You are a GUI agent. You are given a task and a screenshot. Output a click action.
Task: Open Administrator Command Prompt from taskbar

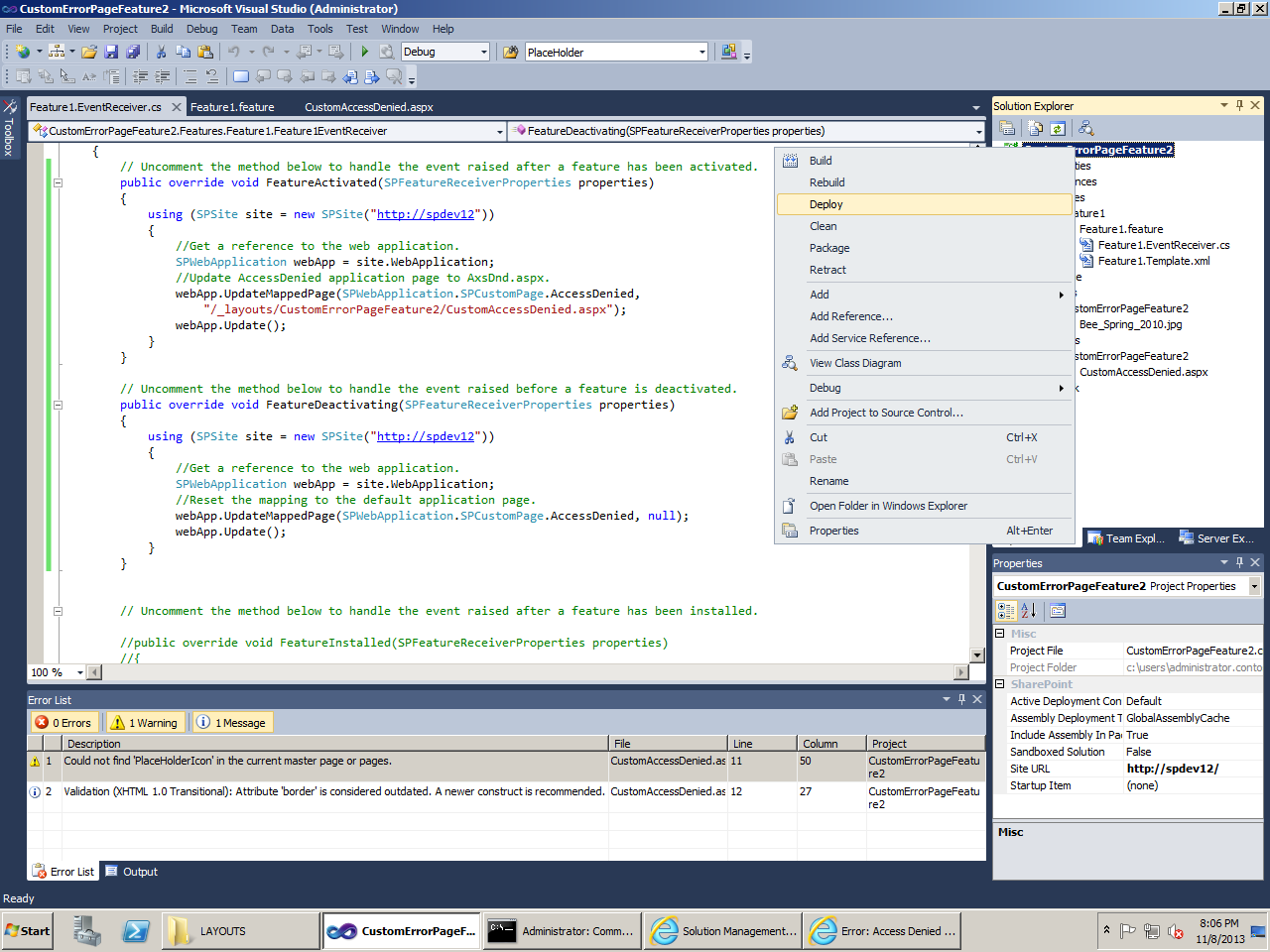[x=563, y=931]
